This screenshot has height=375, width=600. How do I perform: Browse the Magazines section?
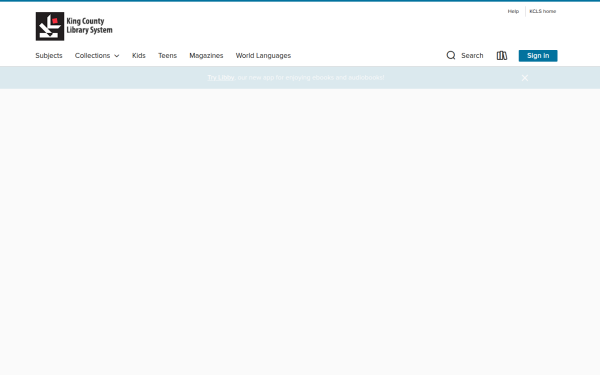point(206,55)
